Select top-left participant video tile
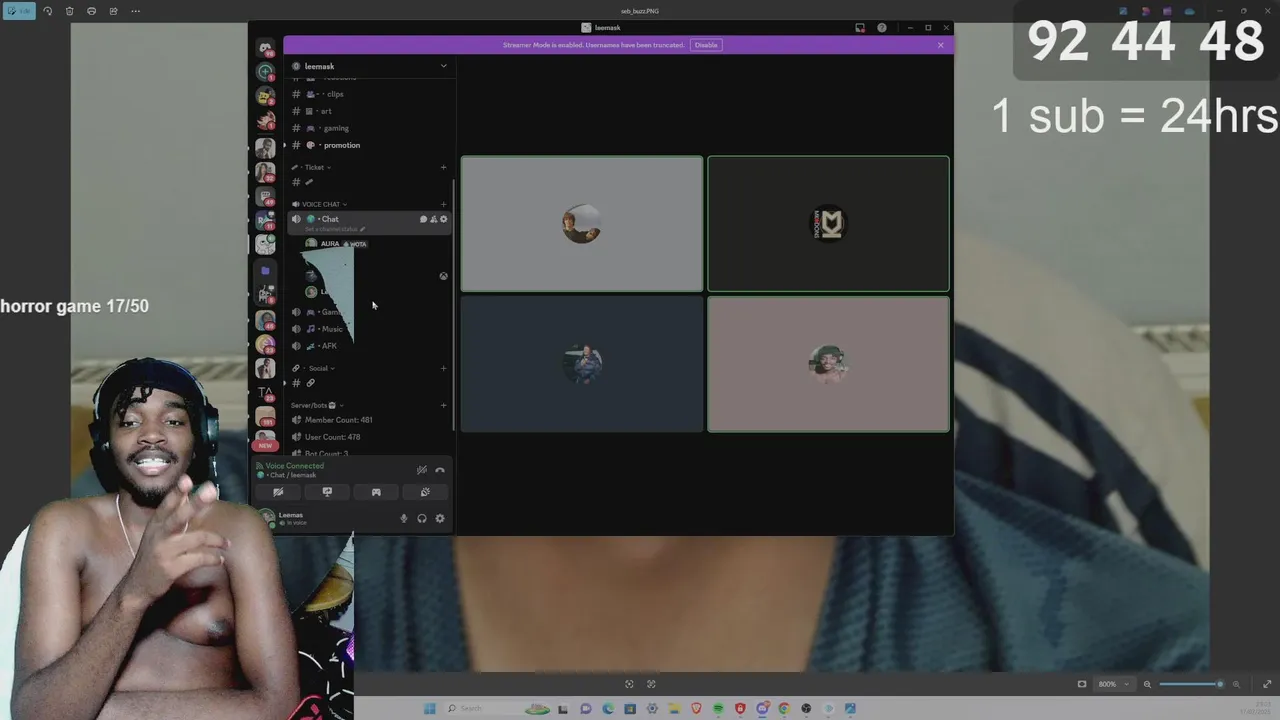This screenshot has height=720, width=1280. pyautogui.click(x=582, y=223)
